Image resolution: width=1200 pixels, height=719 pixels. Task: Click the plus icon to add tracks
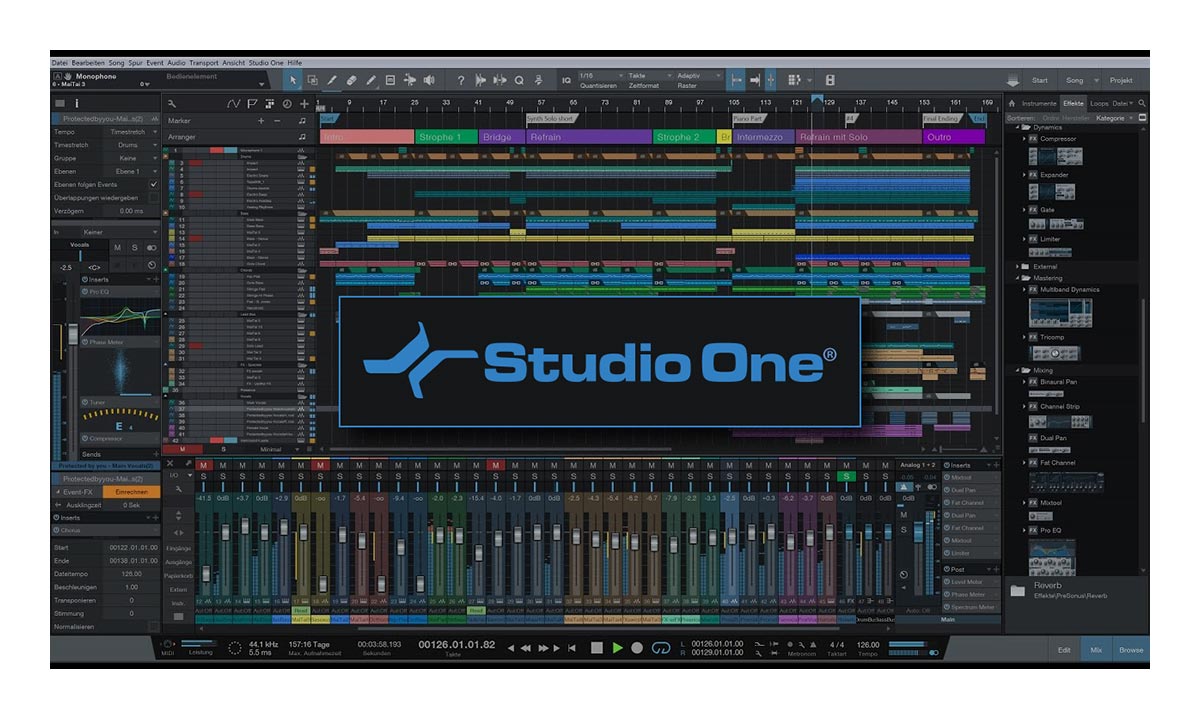point(304,104)
